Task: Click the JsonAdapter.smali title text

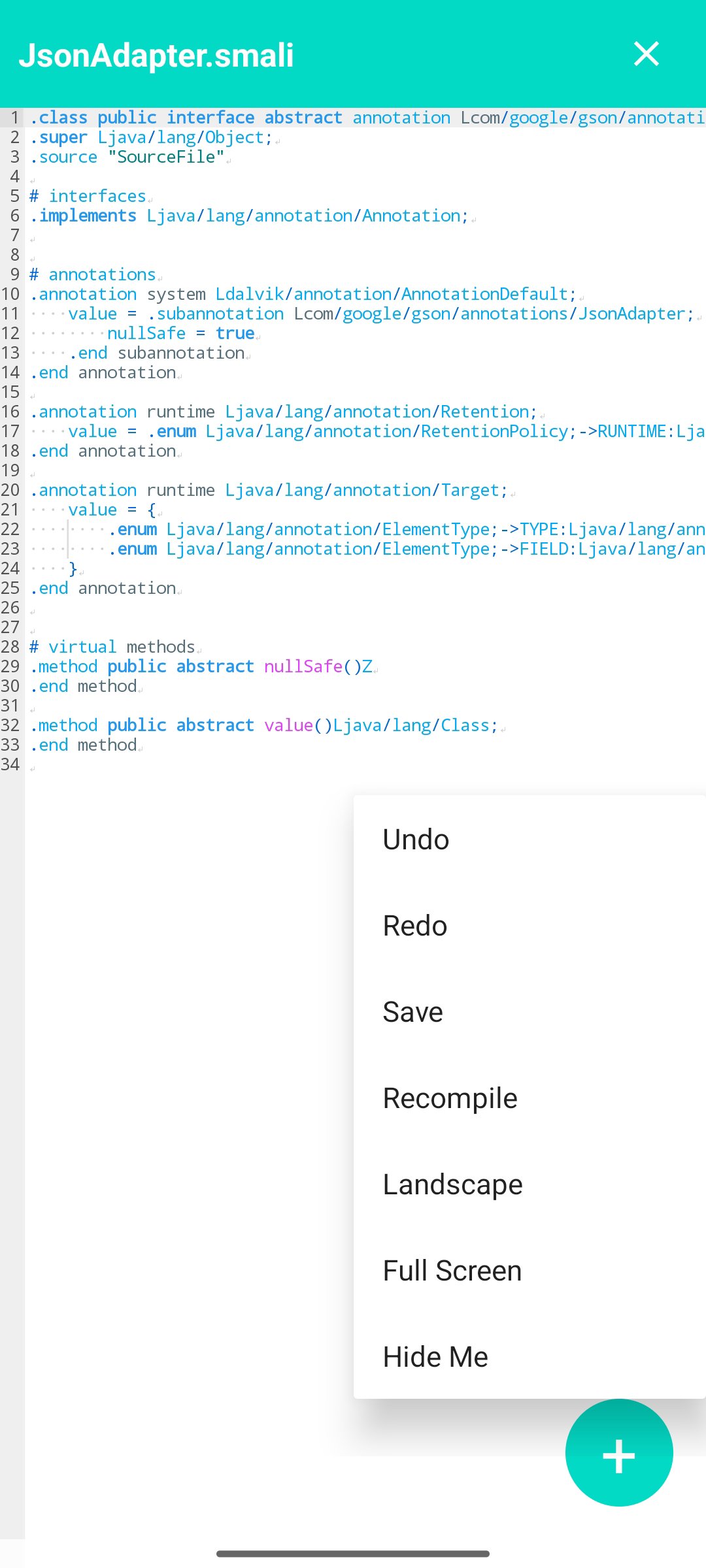Action: (x=157, y=54)
